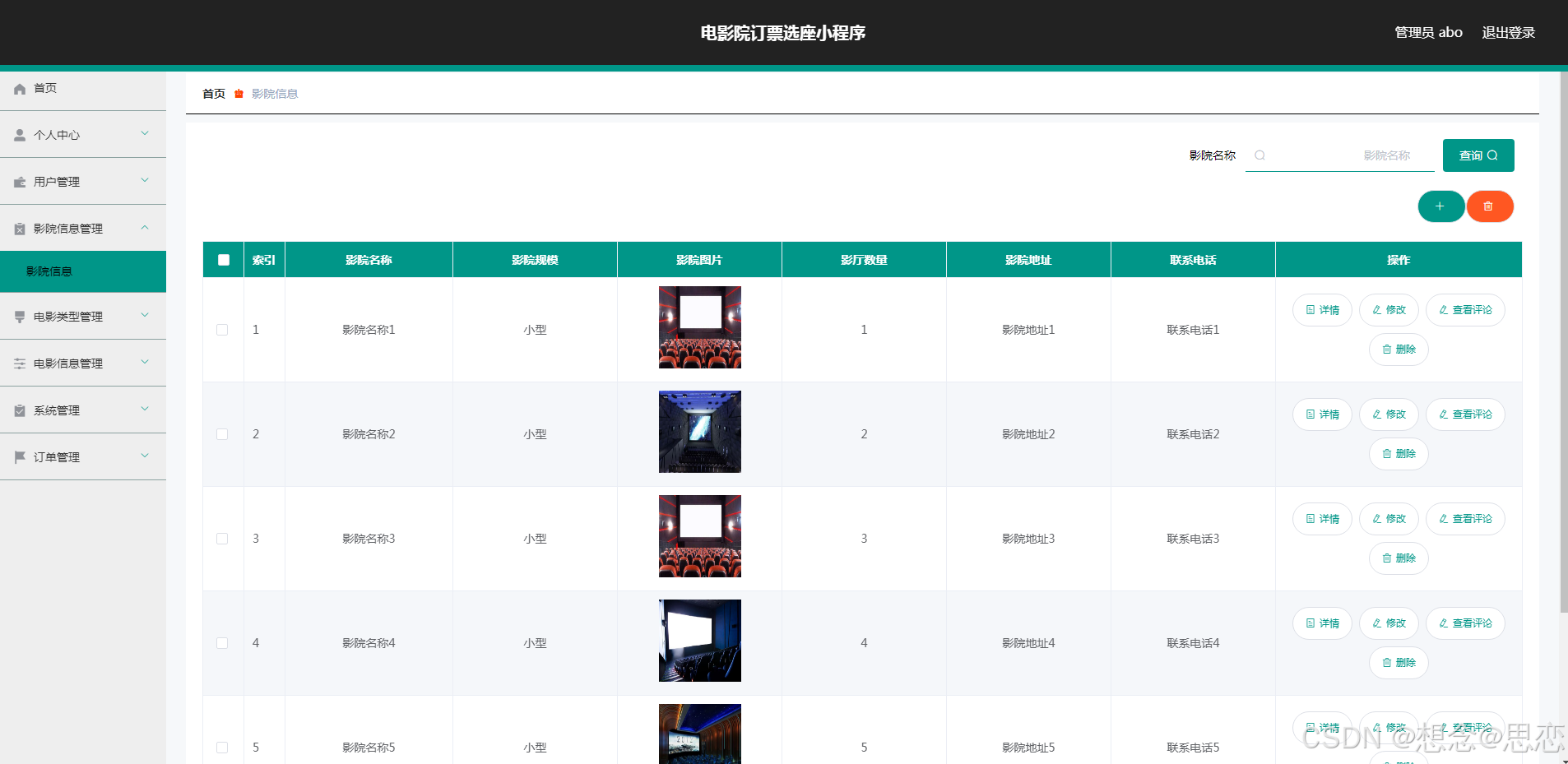This screenshot has height=764, width=1568.
Task: Check the checkbox for row 5
Action: tap(222, 748)
